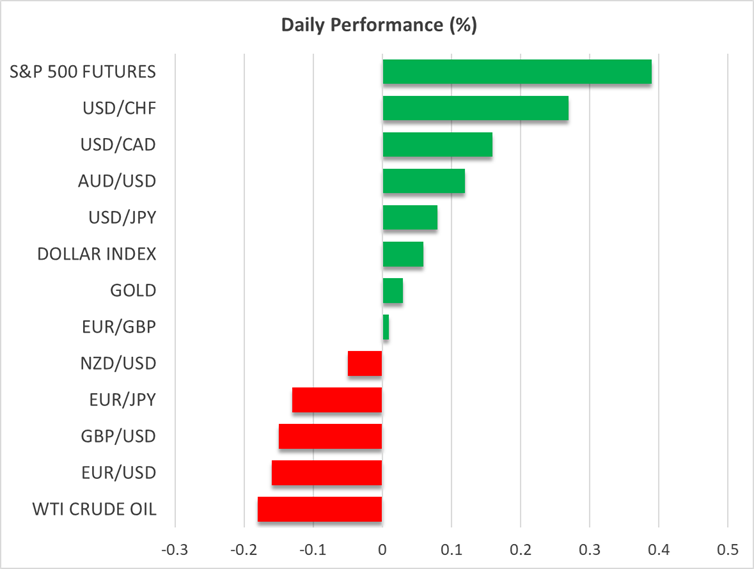Select the GBP/USD red bar
Viewport: 754px width, 569px height.
pyautogui.click(x=330, y=436)
